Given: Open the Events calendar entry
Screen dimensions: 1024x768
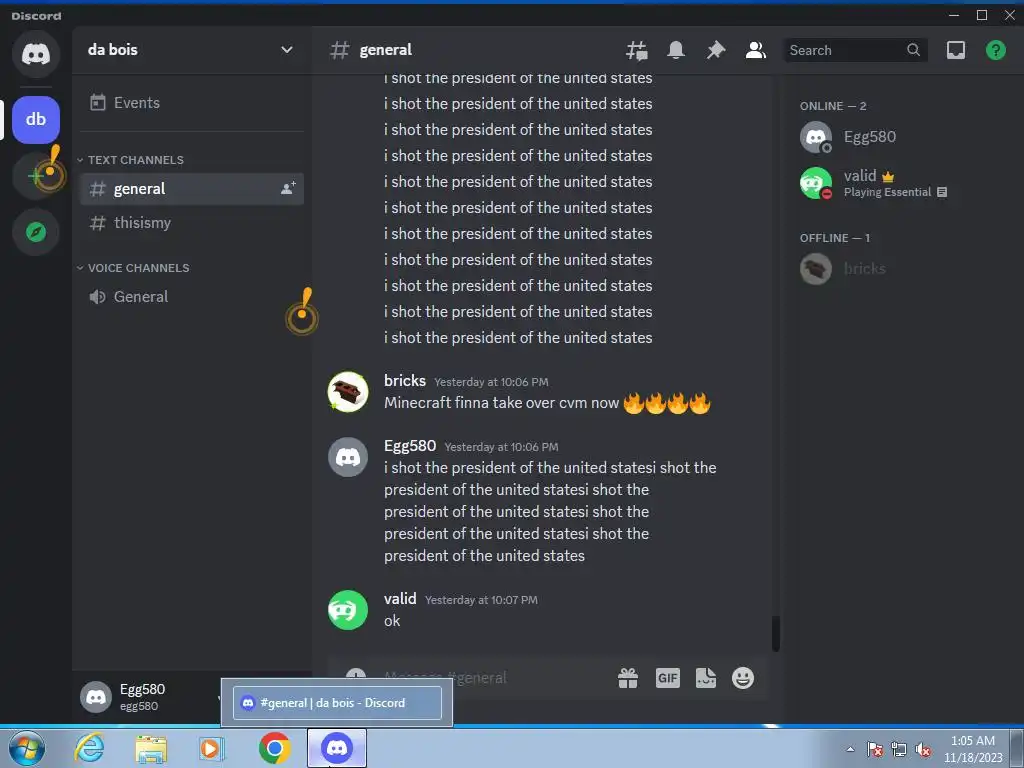Looking at the screenshot, I should (191, 103).
